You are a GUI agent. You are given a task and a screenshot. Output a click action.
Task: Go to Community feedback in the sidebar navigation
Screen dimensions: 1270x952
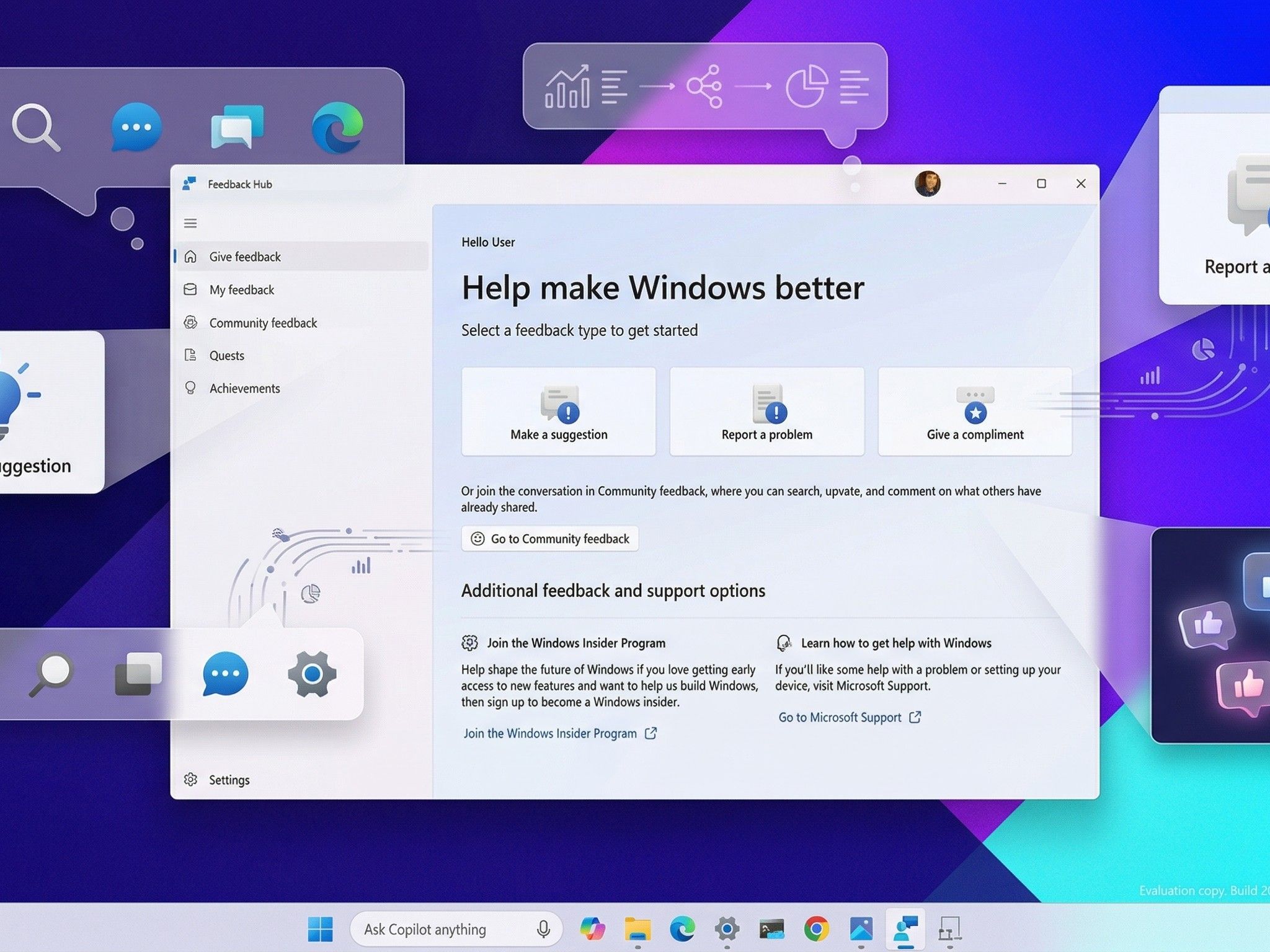301,322
